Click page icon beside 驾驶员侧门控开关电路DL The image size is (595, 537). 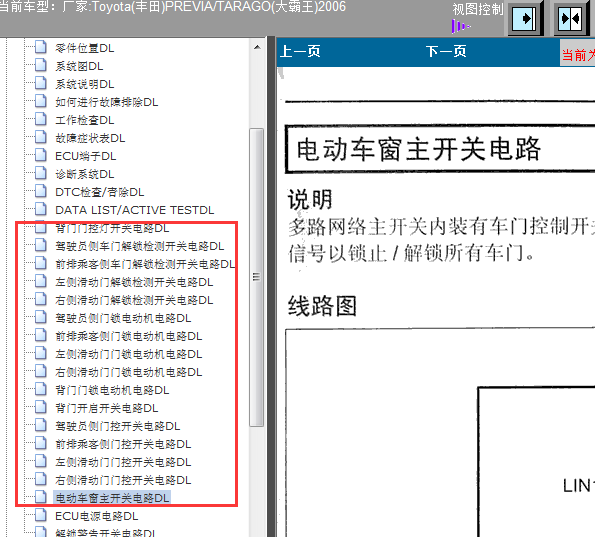pos(41,425)
